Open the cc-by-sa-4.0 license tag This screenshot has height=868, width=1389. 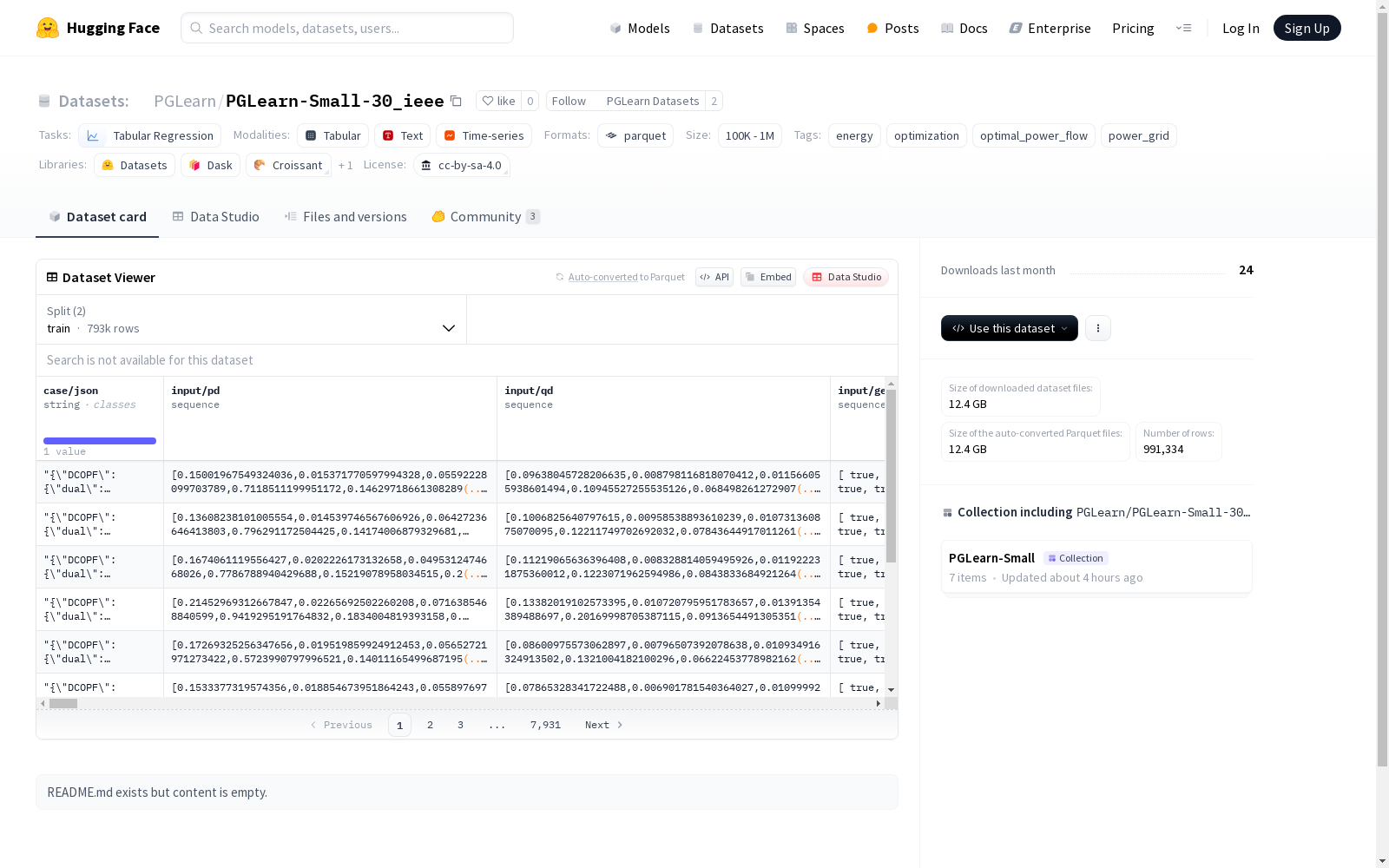click(461, 165)
